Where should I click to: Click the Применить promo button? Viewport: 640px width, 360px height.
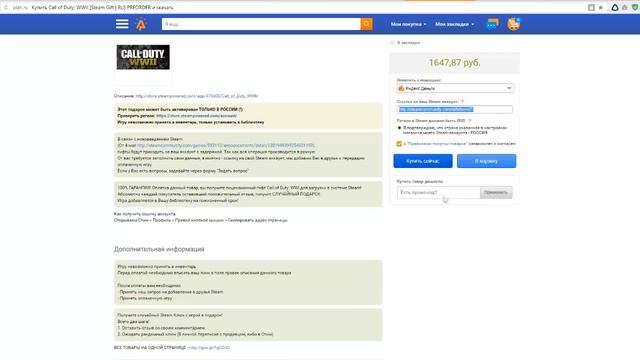496,192
